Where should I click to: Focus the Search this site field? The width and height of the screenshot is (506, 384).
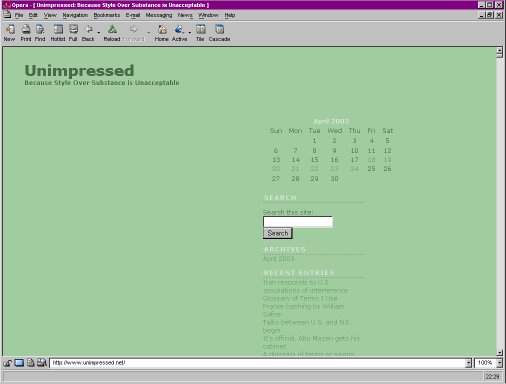click(298, 222)
